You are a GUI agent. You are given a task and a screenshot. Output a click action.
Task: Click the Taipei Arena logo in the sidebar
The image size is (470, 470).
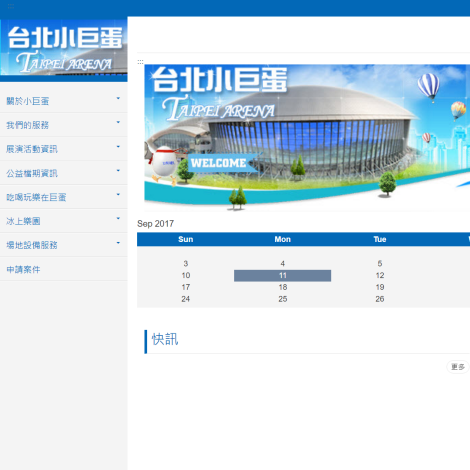64,47
